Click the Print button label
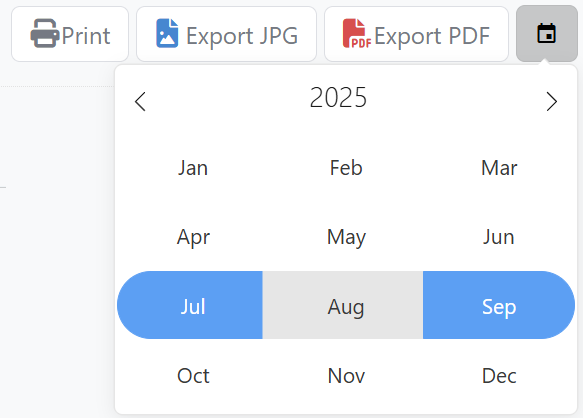Viewport: 583px width, 418px height. [86, 36]
